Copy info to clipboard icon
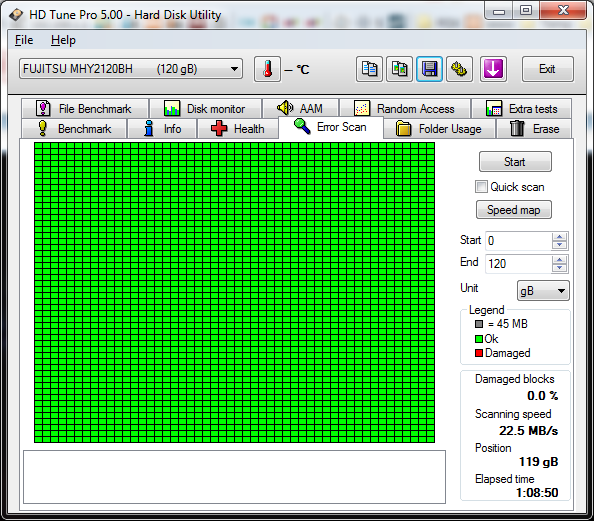Viewport: 594px width, 521px height. (x=369, y=69)
